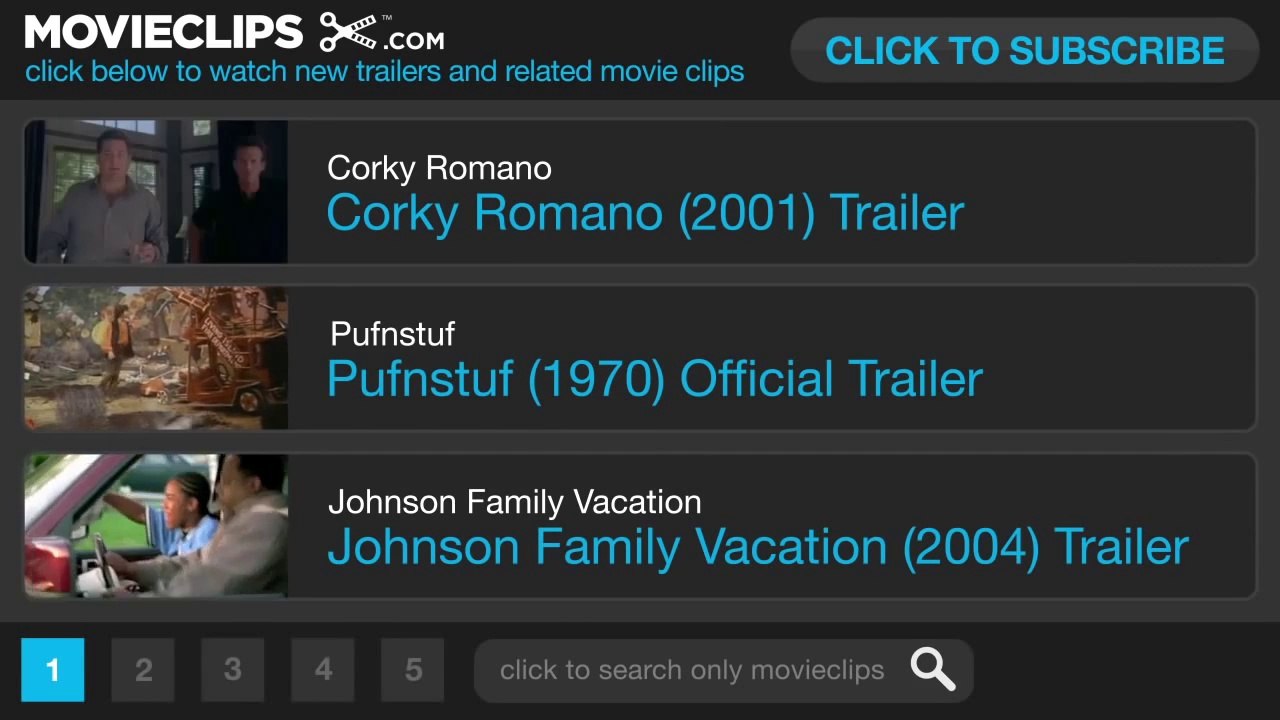Click the Corky Romano (2001) Trailer link

pyautogui.click(x=645, y=213)
